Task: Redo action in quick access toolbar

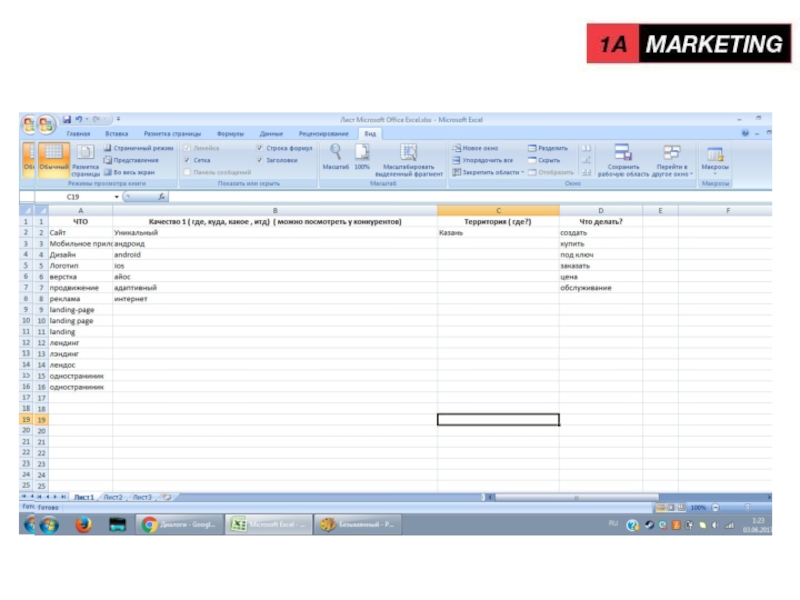Action: 96,119
